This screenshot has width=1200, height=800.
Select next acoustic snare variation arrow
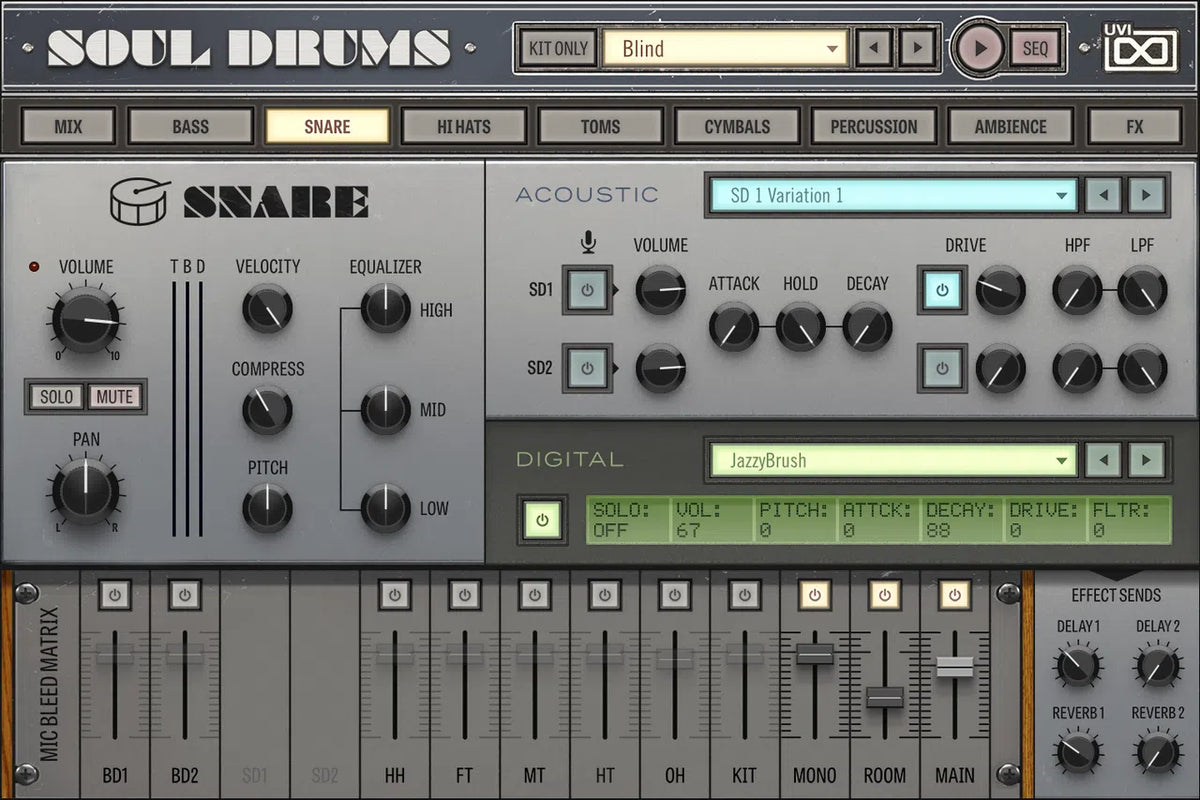pyautogui.click(x=1147, y=195)
